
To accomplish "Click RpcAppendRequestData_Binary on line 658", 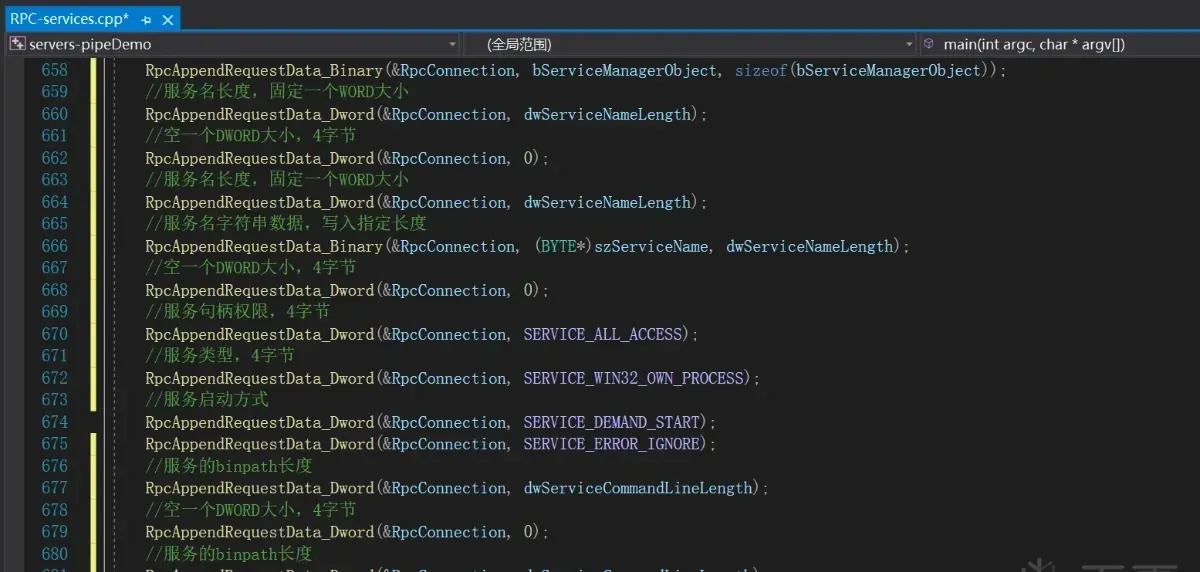I will 264,70.
